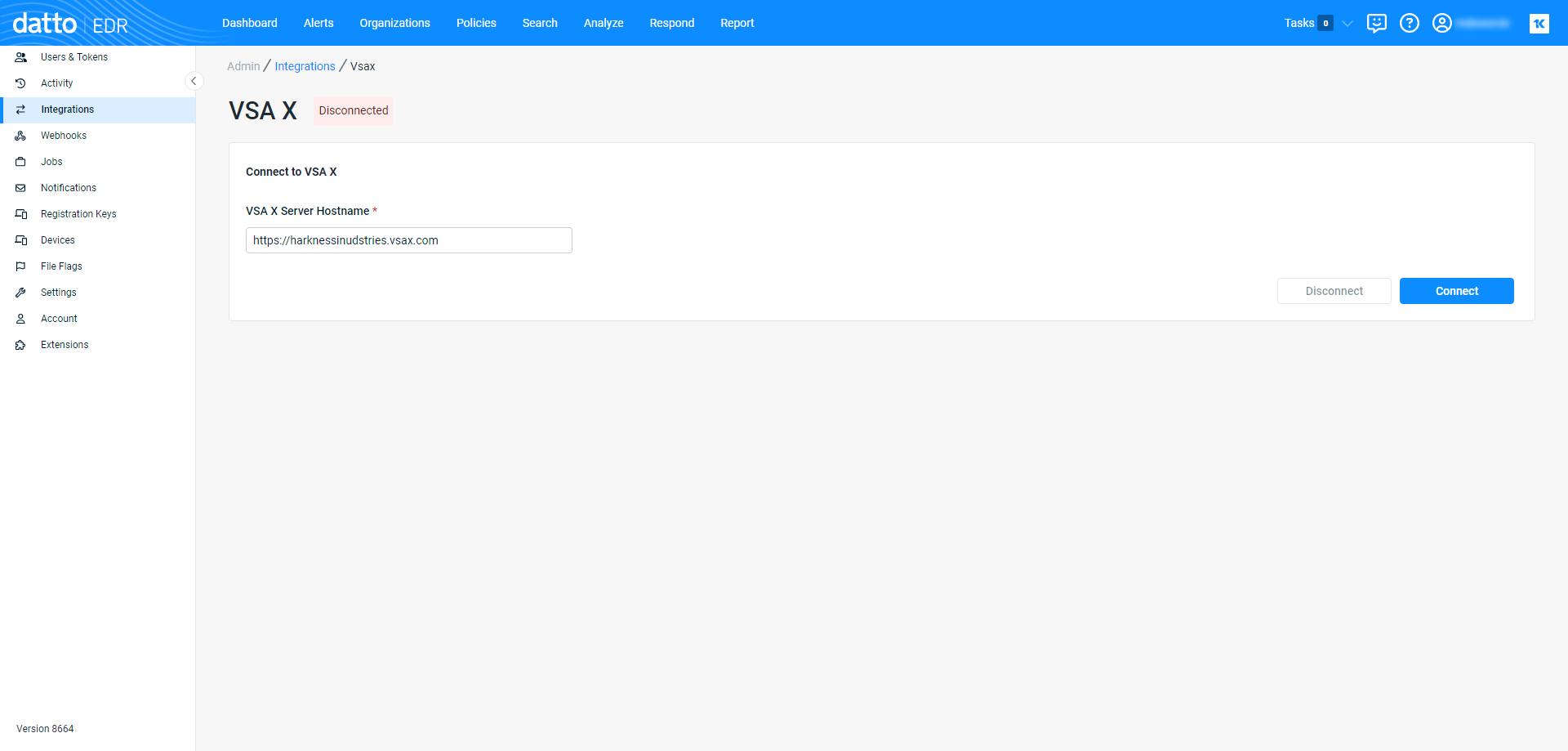
Task: Open the Analyze menu
Action: [x=604, y=23]
